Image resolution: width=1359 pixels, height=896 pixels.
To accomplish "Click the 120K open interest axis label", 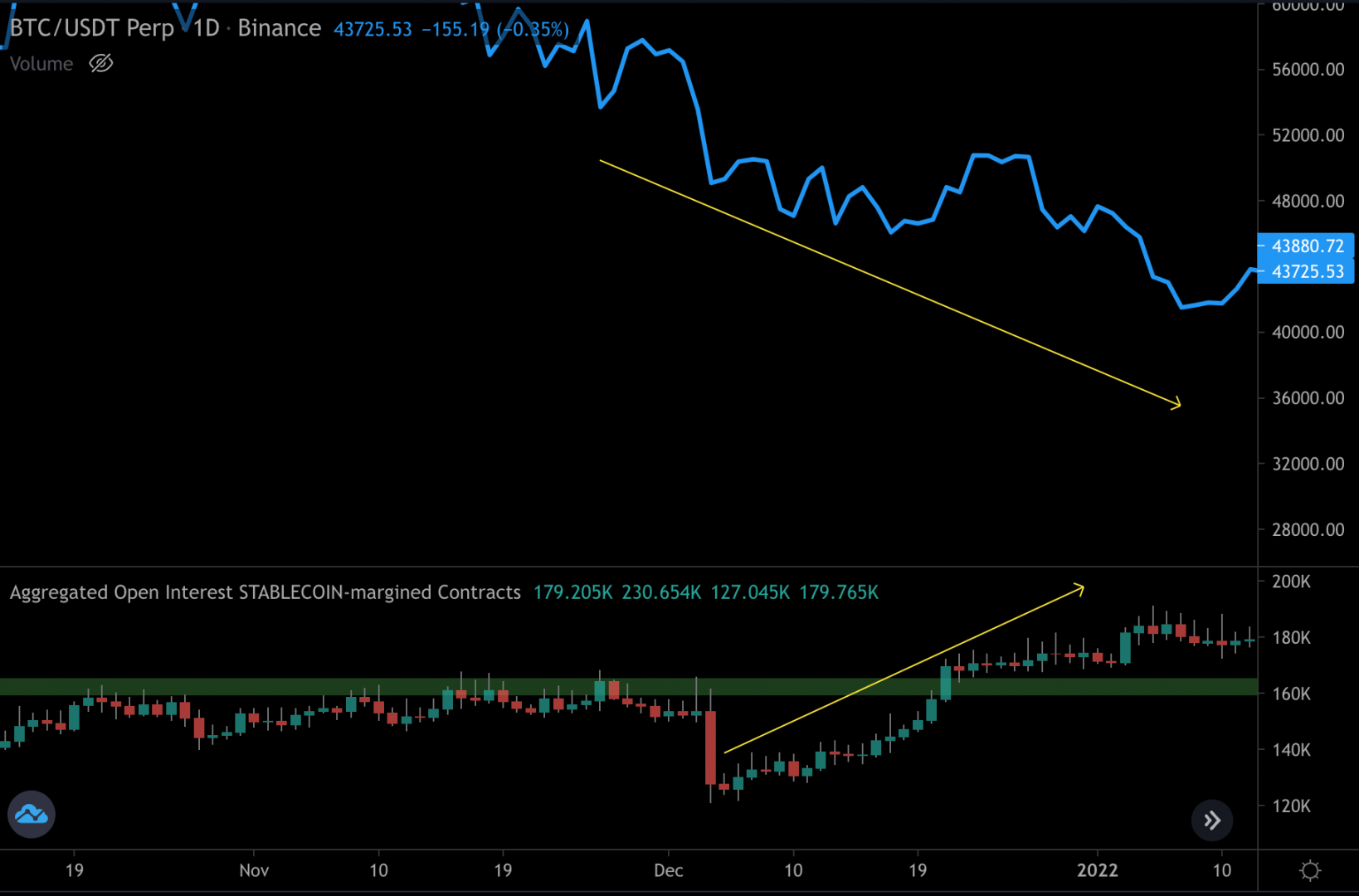I will (x=1291, y=806).
